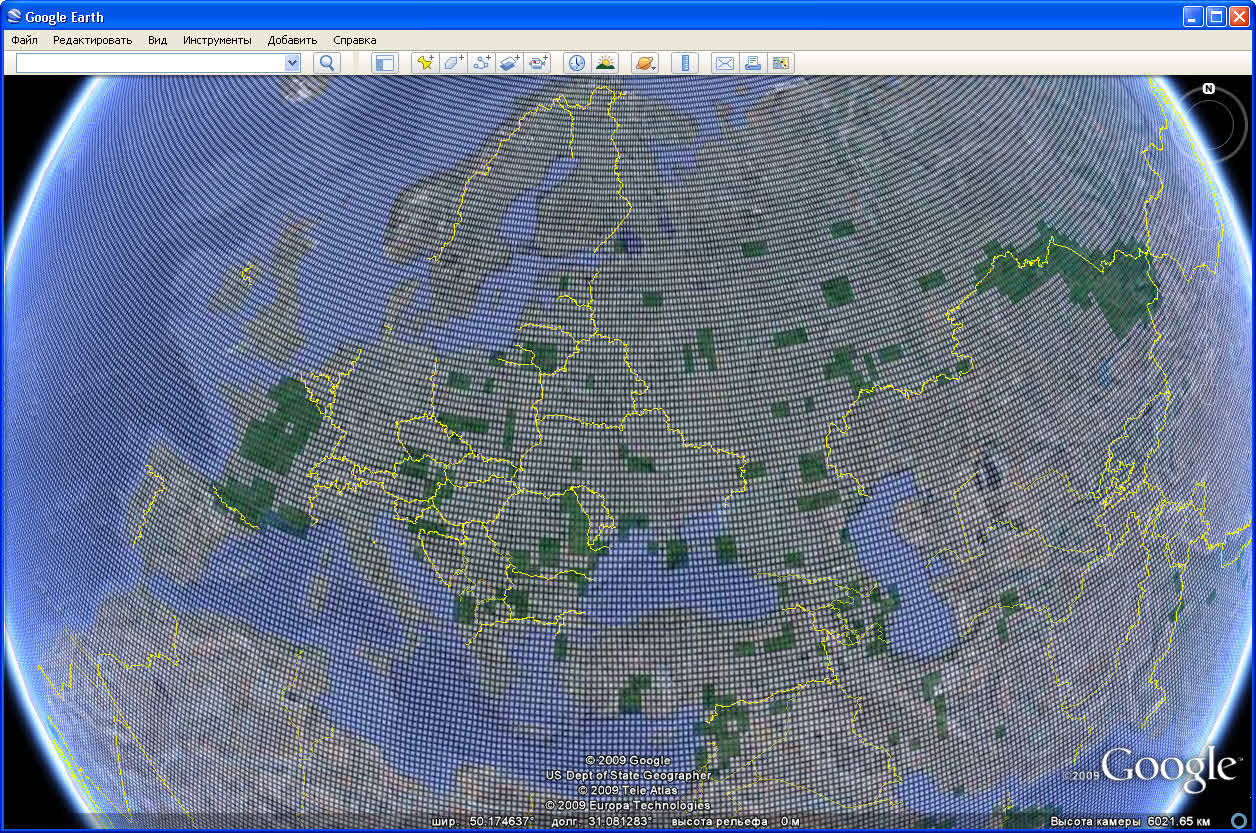Open the View in Google Maps icon

[x=781, y=63]
